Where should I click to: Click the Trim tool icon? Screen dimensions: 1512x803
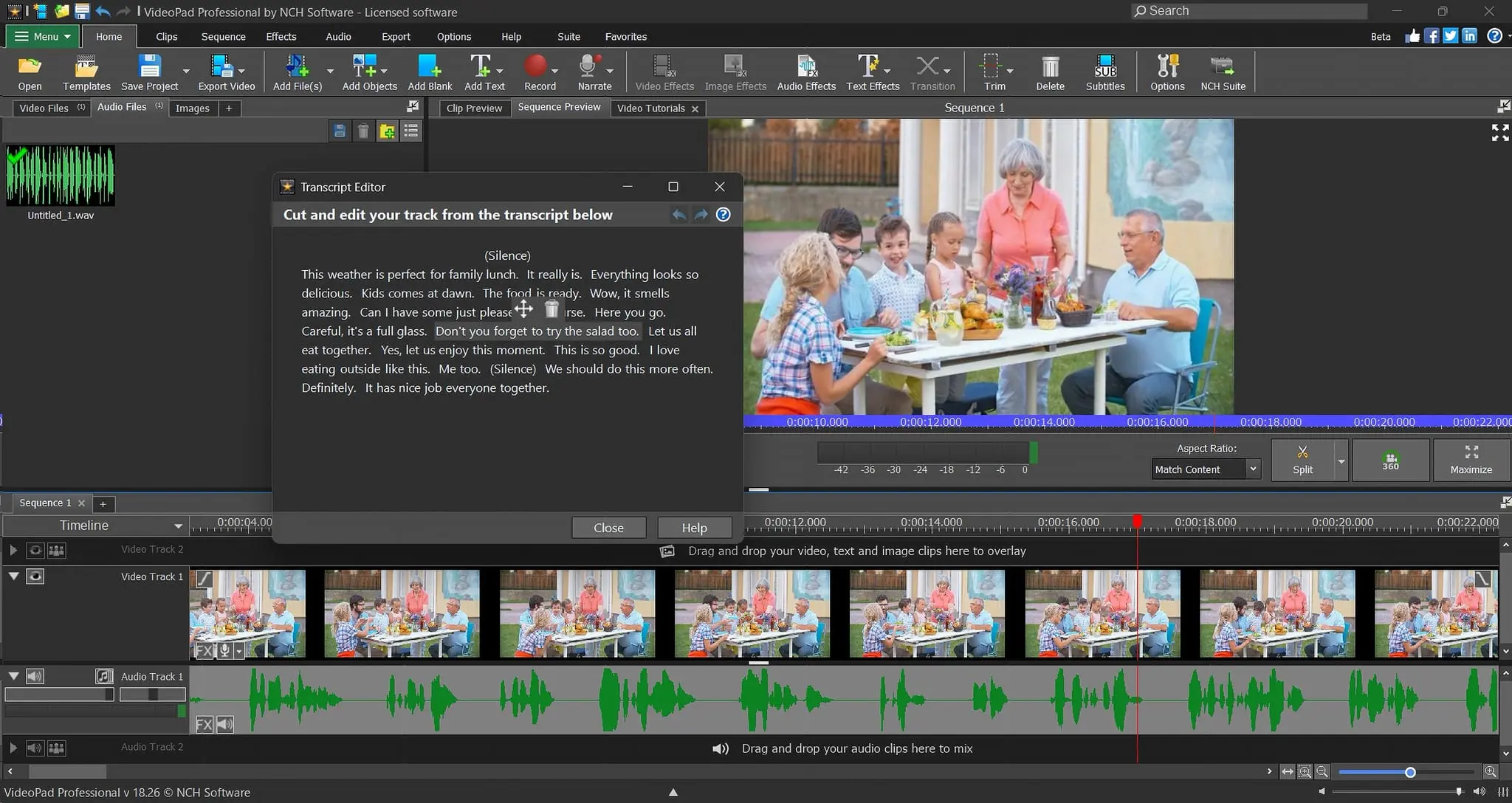point(991,66)
